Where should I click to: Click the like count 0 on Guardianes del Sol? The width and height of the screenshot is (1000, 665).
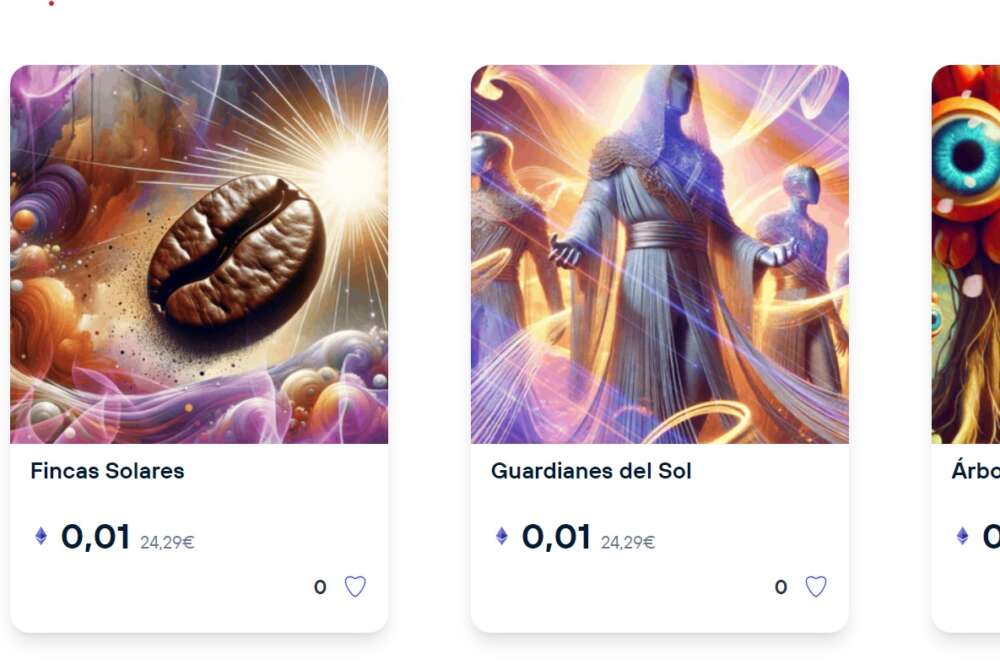[x=781, y=587]
